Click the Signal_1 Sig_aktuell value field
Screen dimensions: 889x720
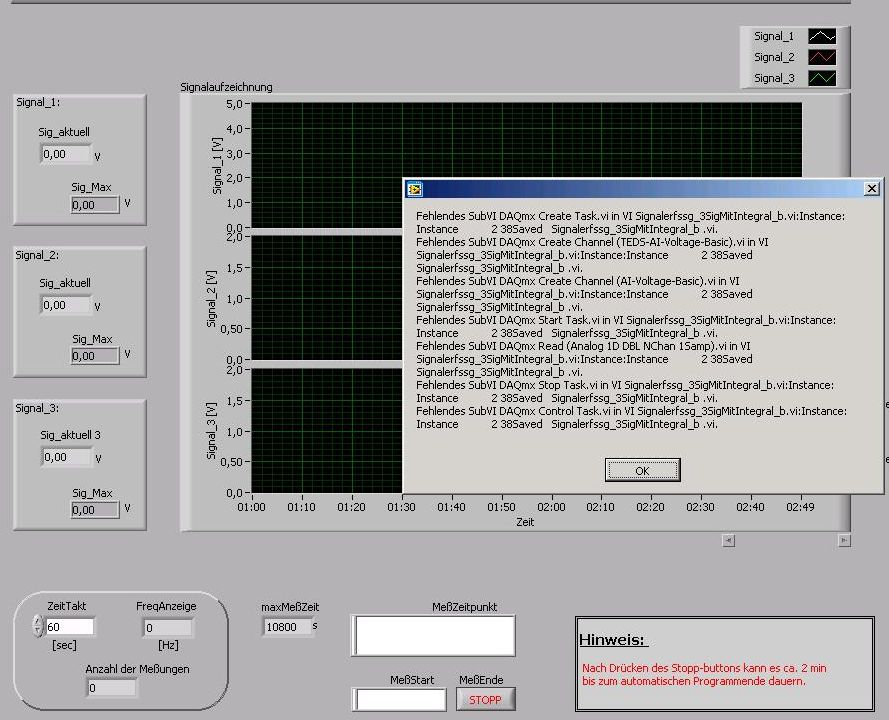point(66,154)
